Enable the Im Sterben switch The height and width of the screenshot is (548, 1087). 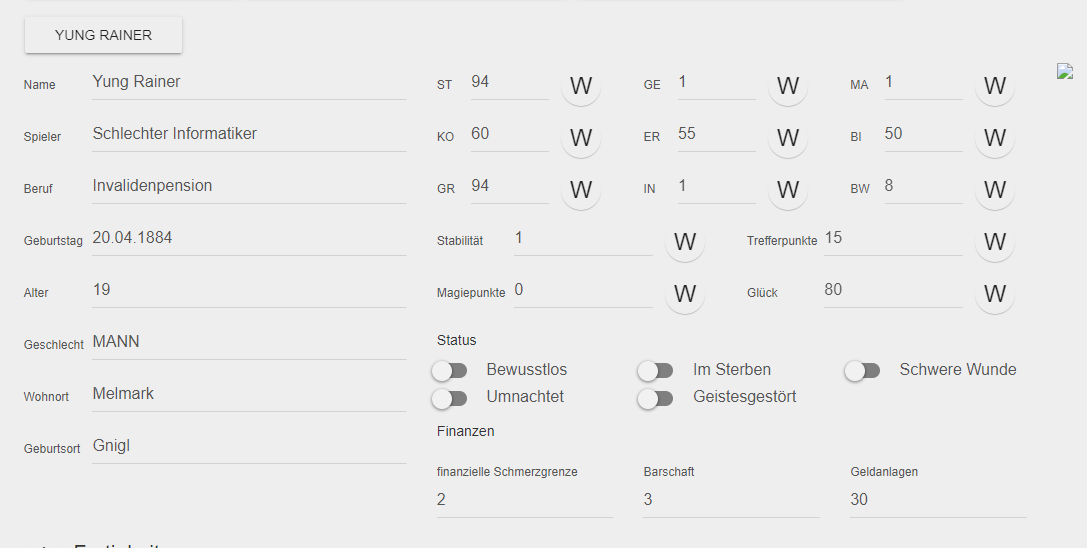point(656,370)
